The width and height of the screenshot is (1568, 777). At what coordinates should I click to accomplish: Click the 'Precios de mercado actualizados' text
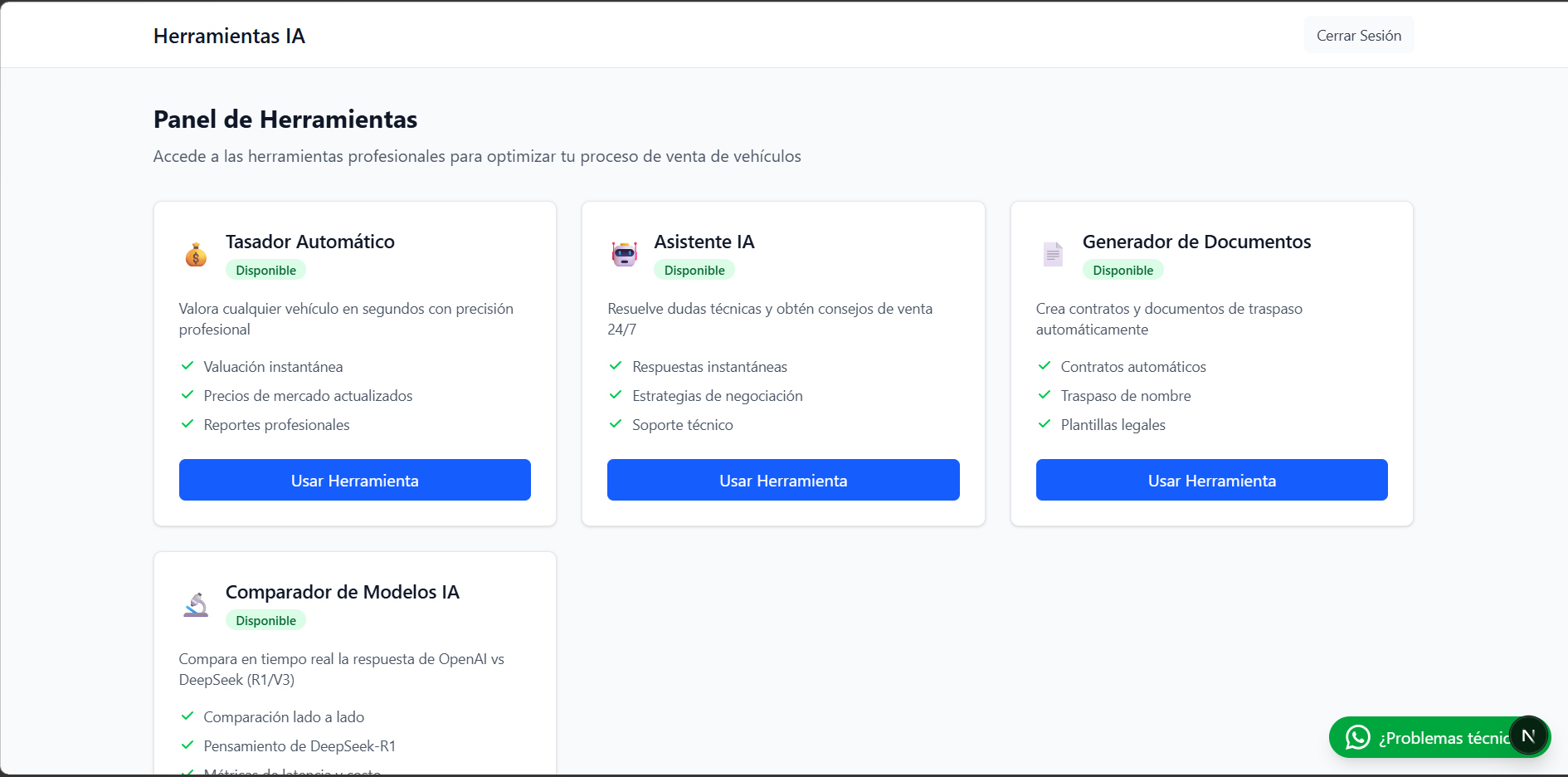308,396
